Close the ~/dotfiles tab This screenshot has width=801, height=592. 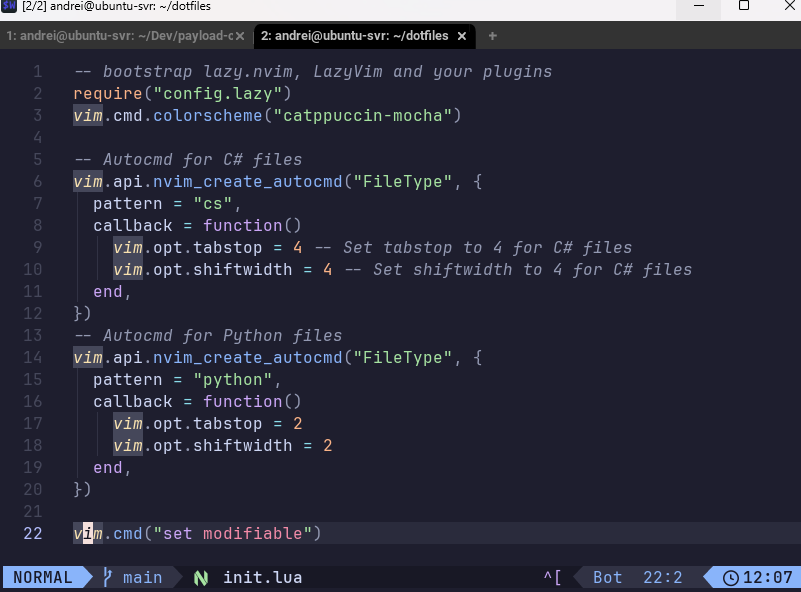[461, 36]
